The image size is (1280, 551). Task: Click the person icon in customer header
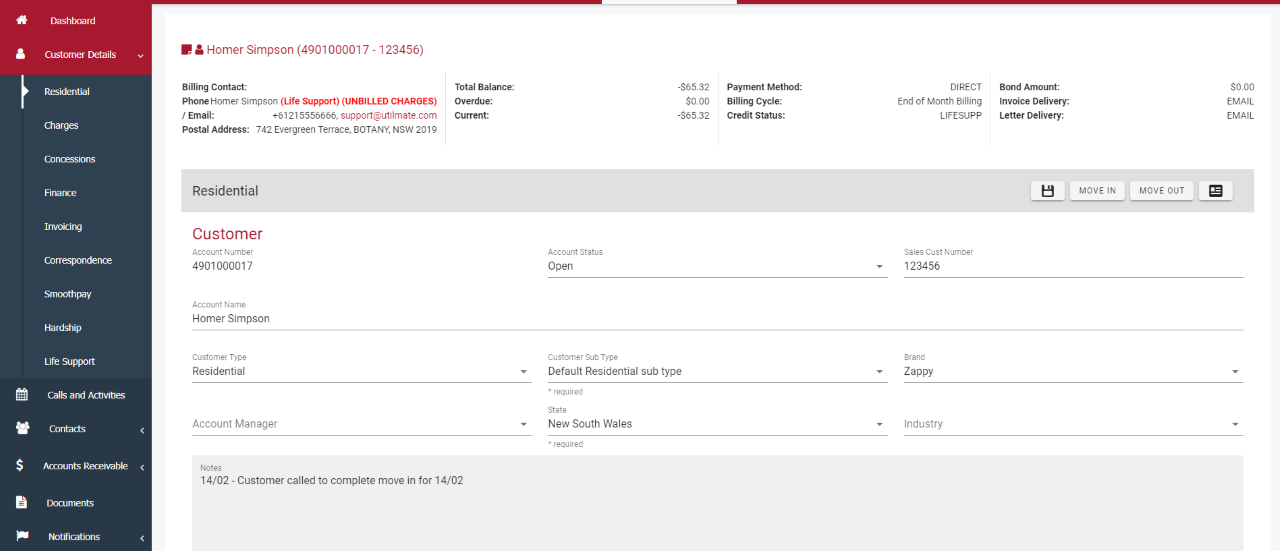(x=199, y=49)
